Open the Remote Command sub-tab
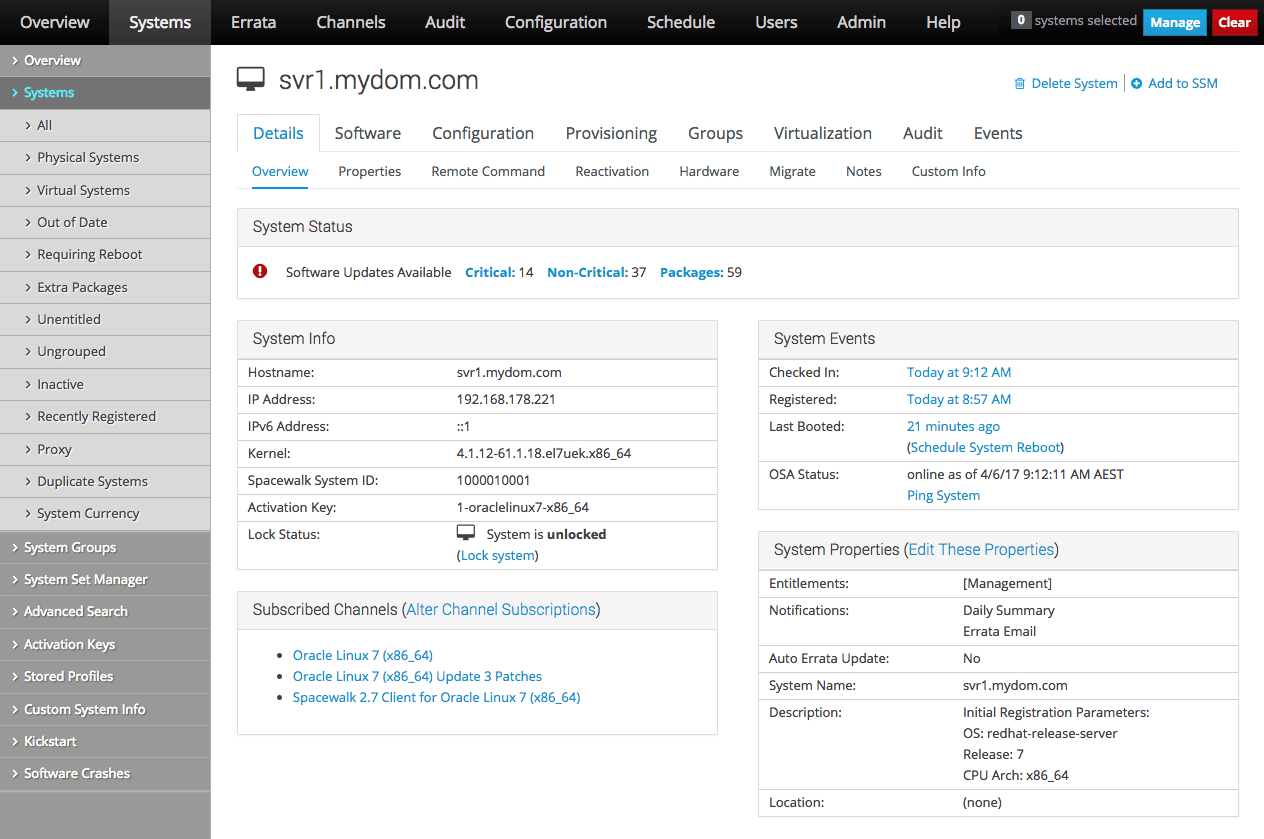The width and height of the screenshot is (1264, 839). coord(488,171)
